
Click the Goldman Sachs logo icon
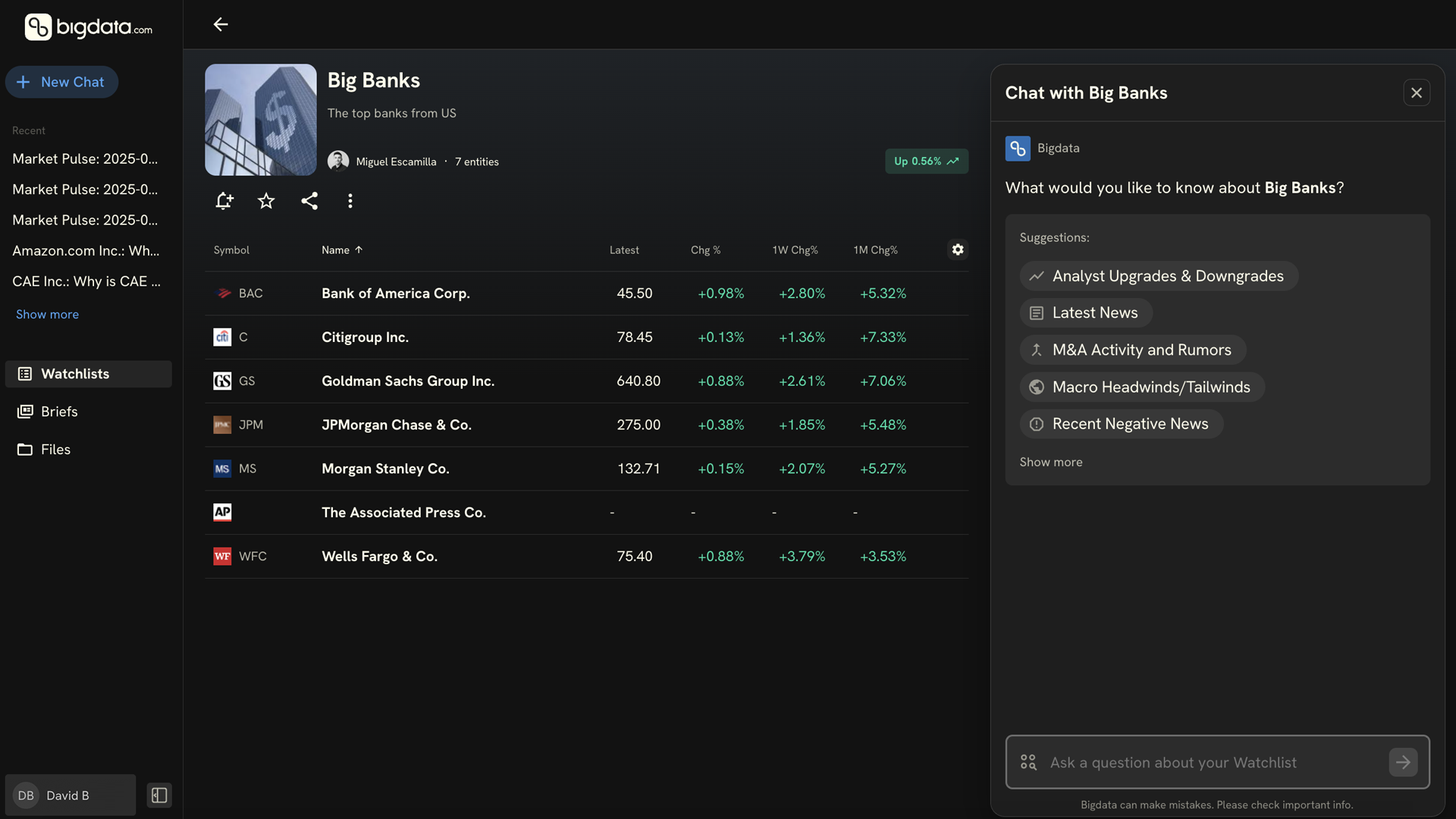pos(222,381)
